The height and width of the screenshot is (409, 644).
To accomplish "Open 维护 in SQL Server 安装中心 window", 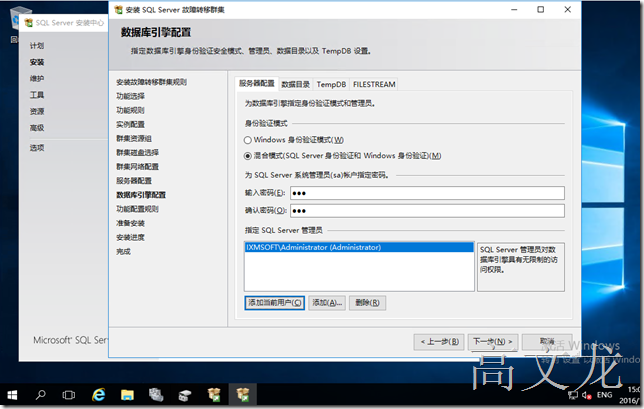I will click(37, 78).
